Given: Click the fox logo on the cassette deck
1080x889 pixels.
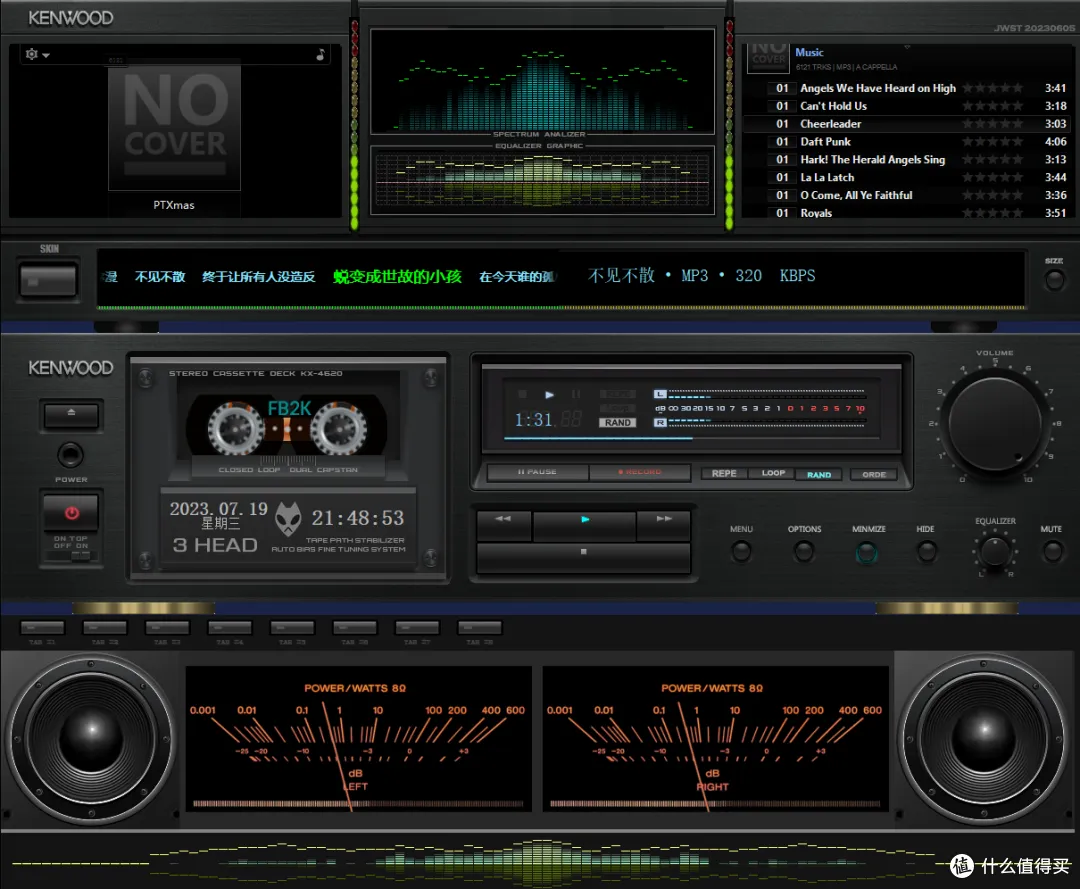Looking at the screenshot, I should click(x=289, y=519).
